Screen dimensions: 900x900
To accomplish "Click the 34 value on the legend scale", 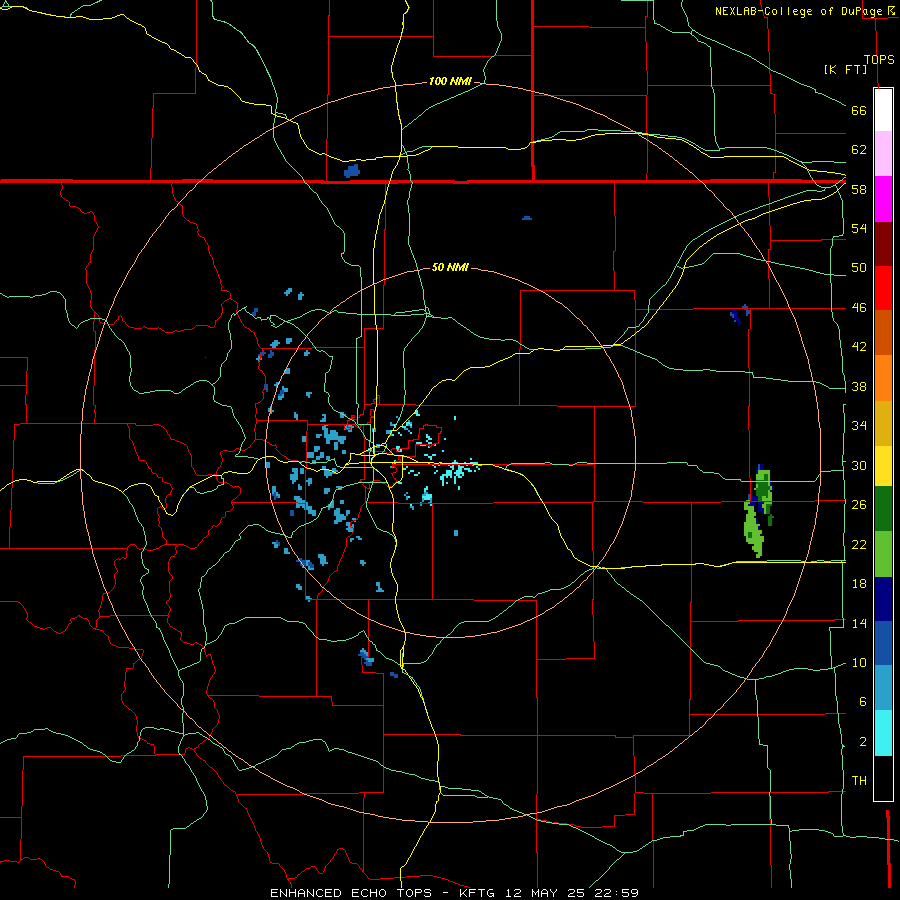I will [x=859, y=426].
